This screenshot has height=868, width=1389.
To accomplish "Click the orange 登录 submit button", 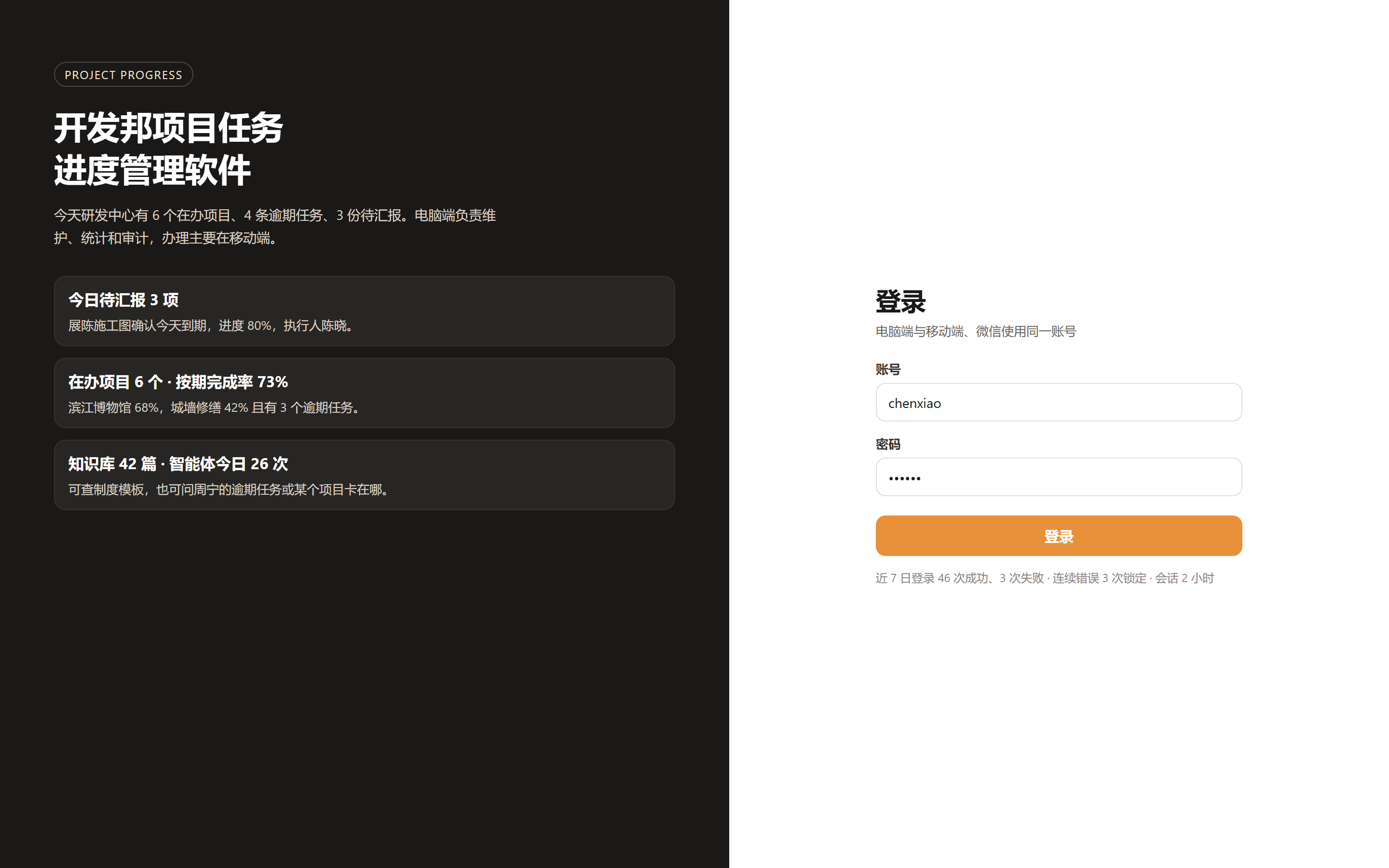I will point(1059,536).
